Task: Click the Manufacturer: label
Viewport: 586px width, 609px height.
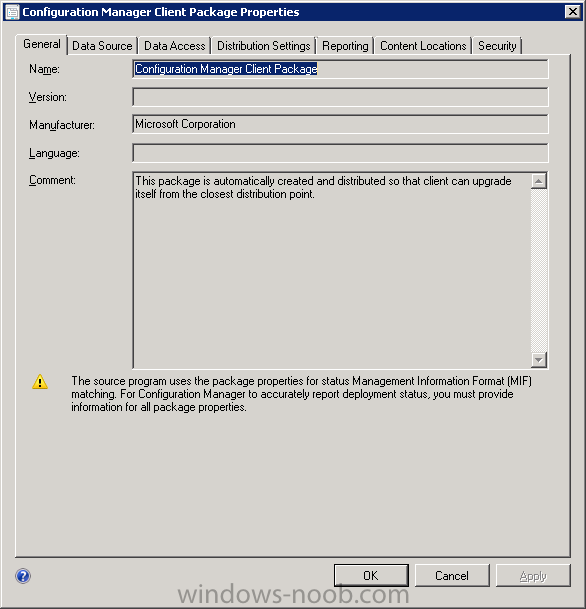Action: [x=62, y=125]
